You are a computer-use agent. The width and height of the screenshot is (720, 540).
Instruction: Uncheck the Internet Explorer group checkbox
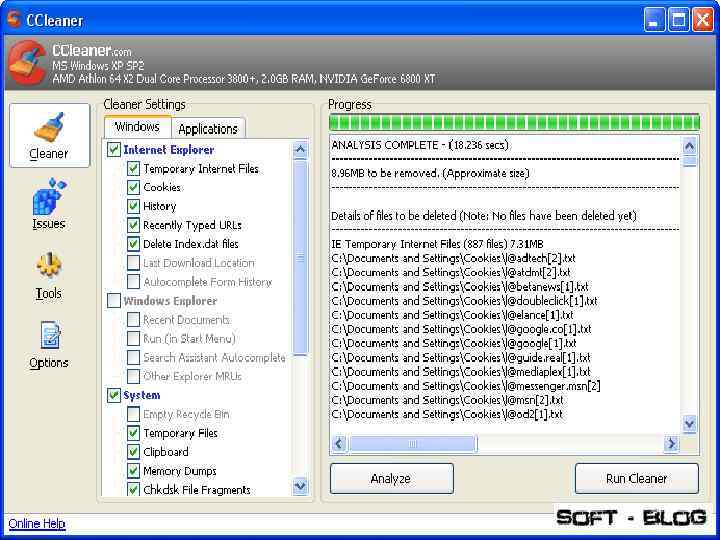[113, 150]
